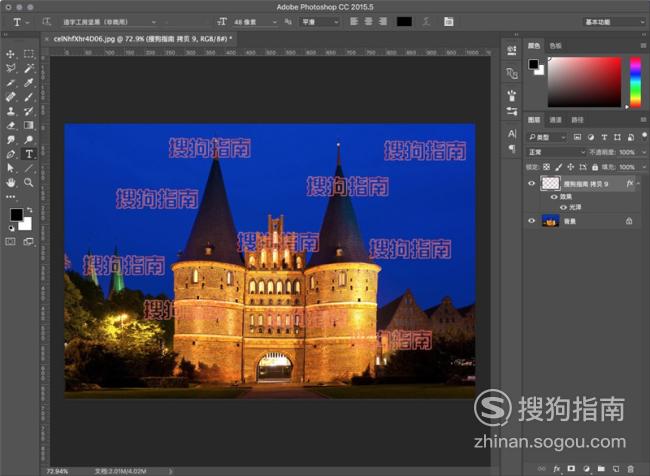
Task: Switch to the Paths panel tab
Action: click(x=577, y=120)
